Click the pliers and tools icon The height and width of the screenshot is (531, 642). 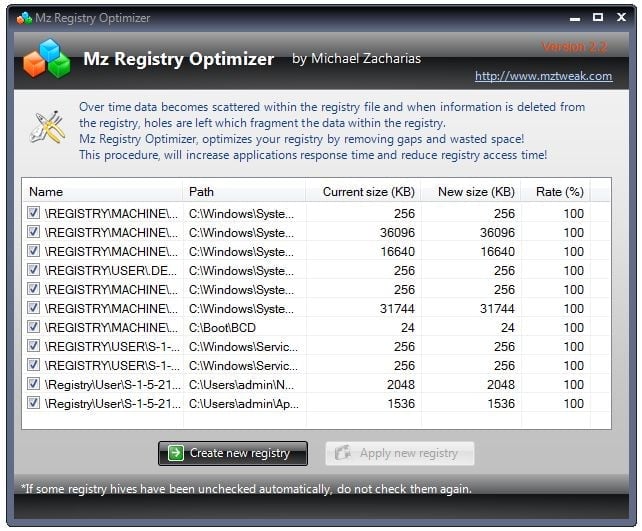coord(48,127)
